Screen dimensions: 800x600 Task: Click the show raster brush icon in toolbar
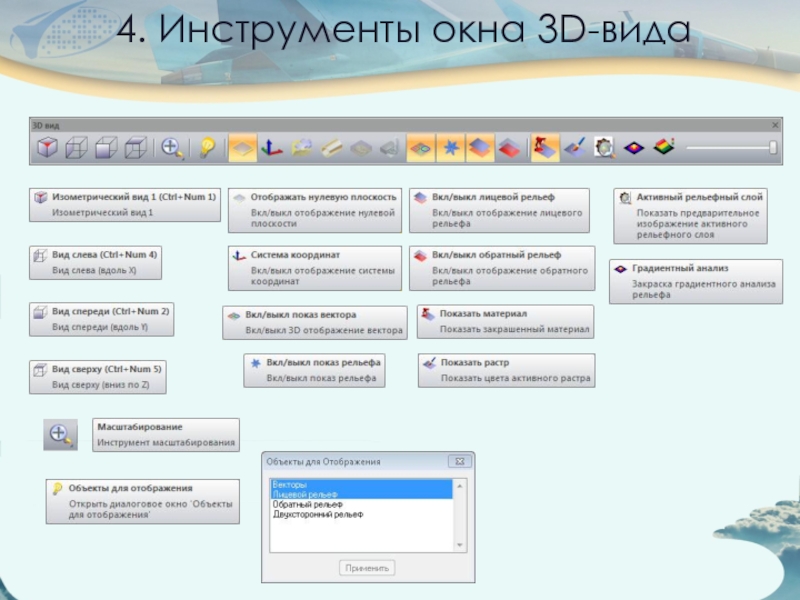(x=574, y=148)
